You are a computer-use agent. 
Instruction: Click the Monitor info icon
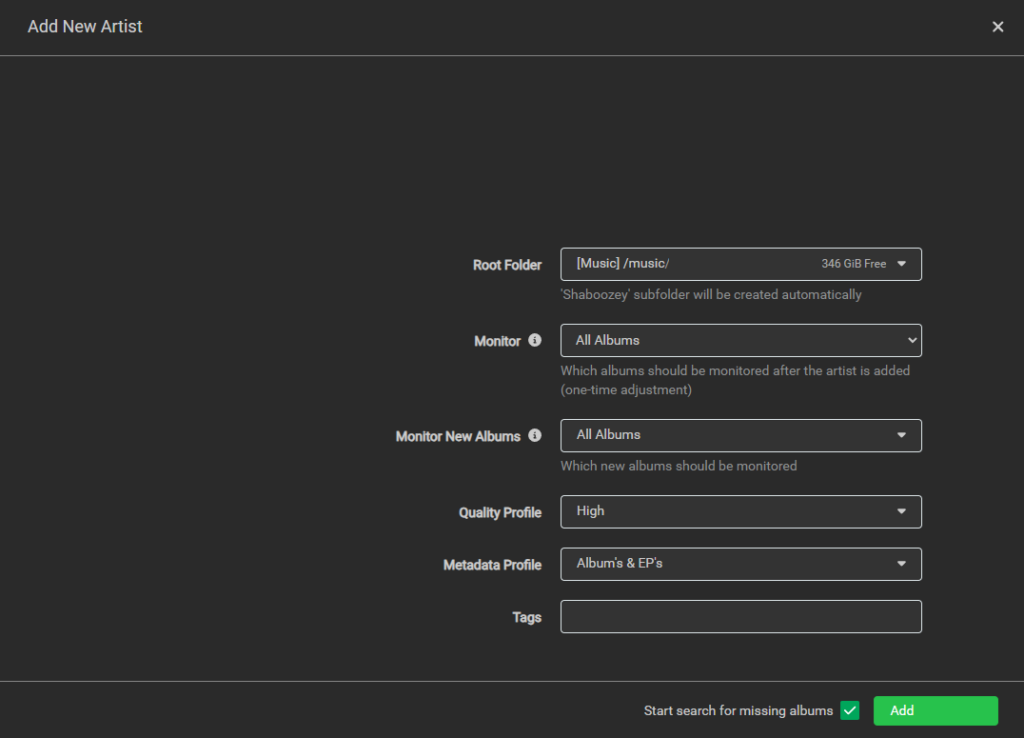[535, 340]
